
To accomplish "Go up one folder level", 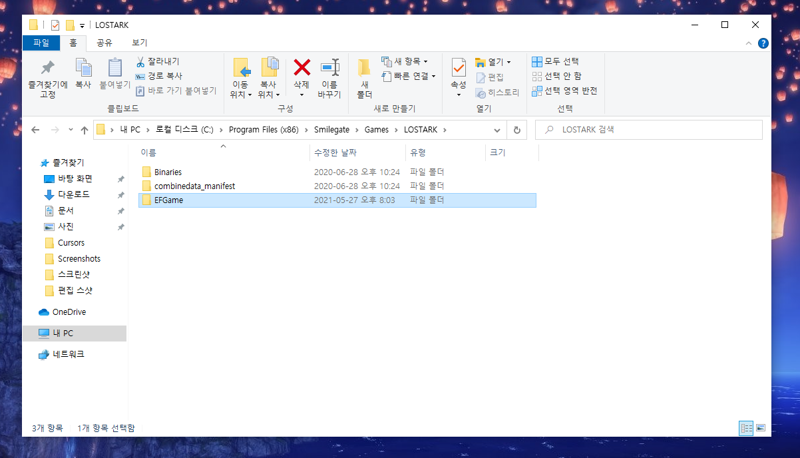I will [84, 130].
